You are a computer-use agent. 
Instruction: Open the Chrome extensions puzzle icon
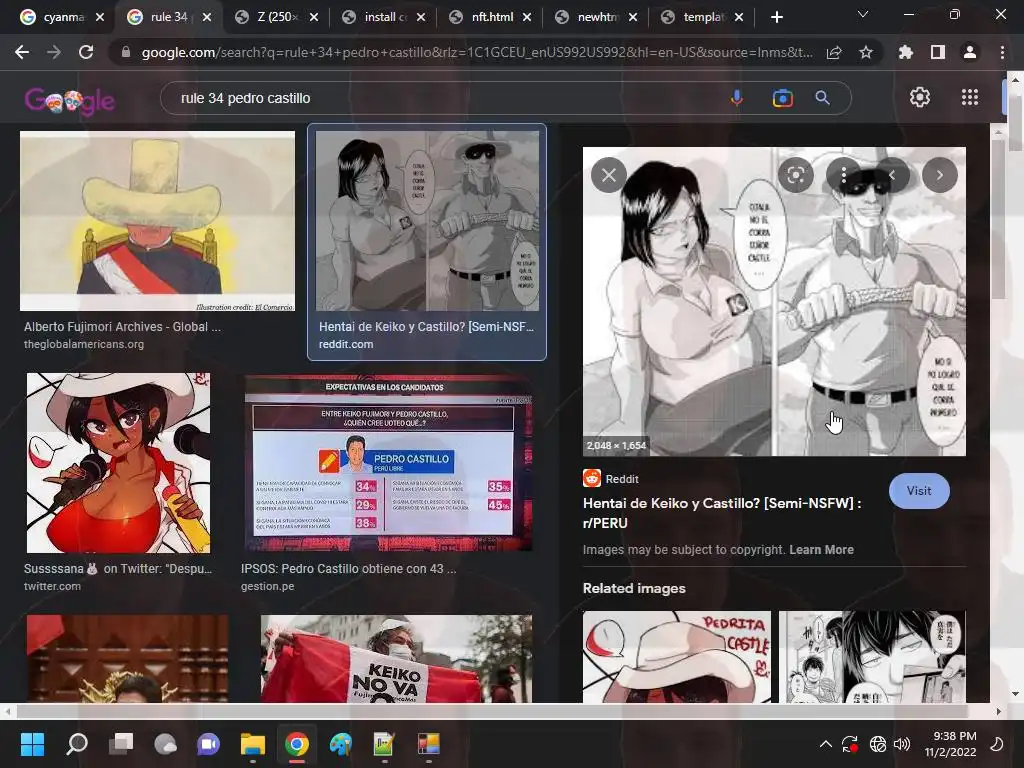point(906,52)
